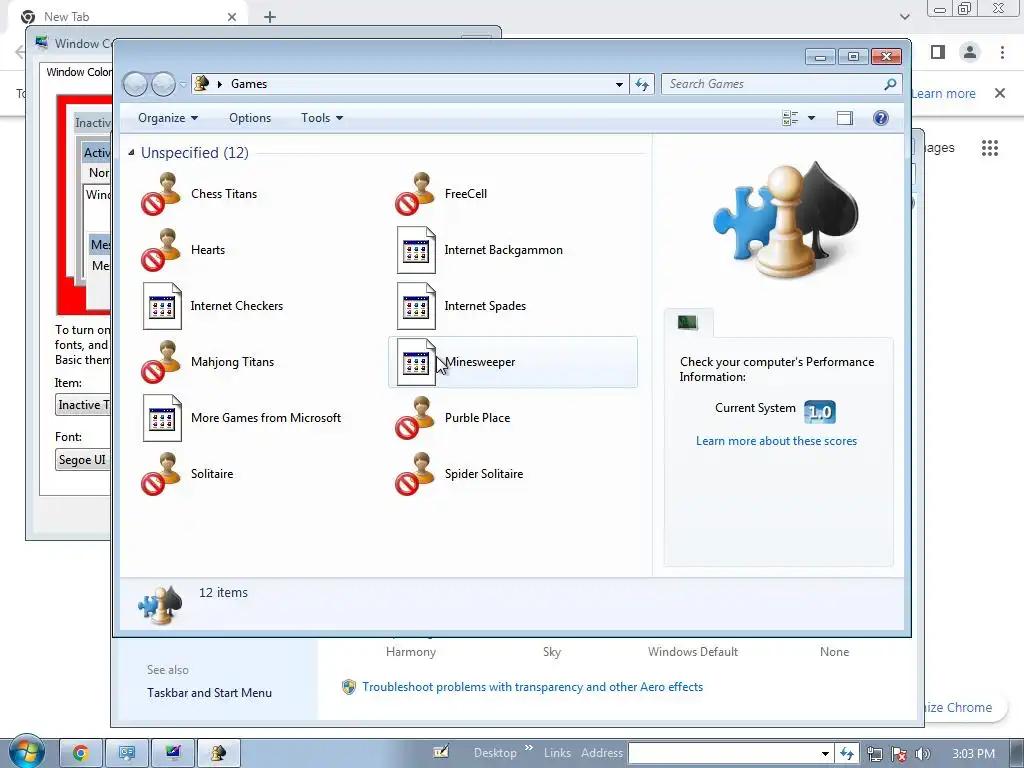Click the Change view icon
This screenshot has width=1024, height=768.
[790, 118]
